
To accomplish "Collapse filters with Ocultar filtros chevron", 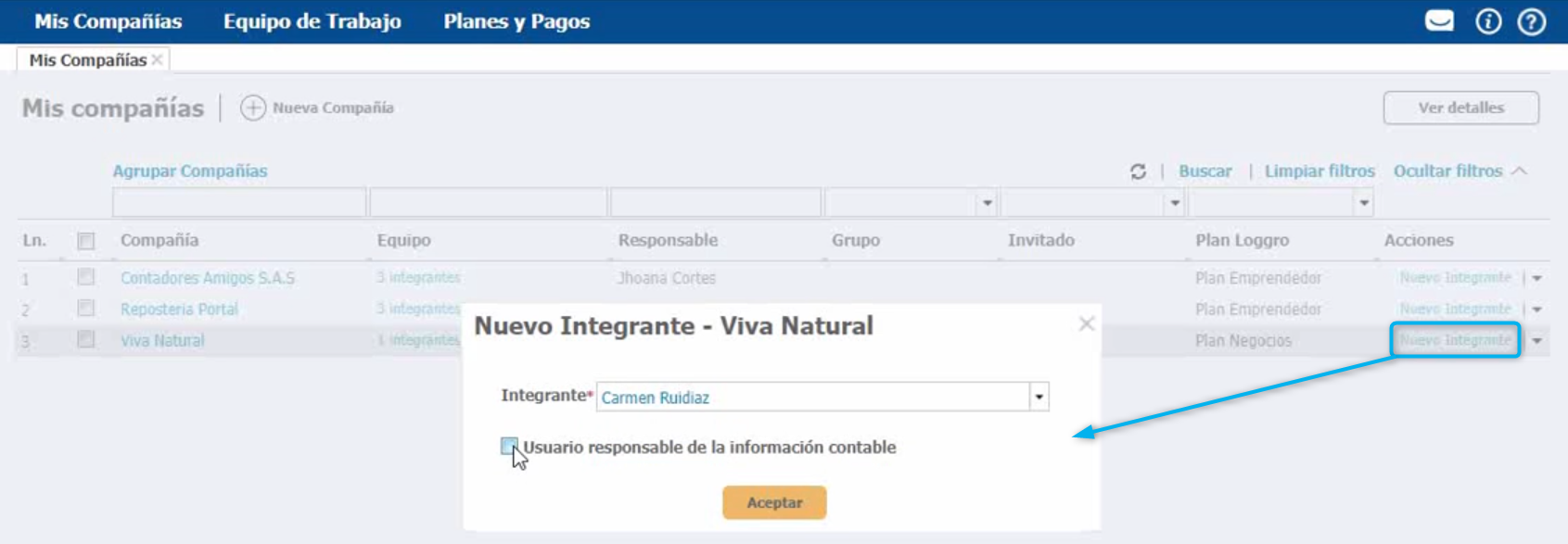I will point(1519,171).
